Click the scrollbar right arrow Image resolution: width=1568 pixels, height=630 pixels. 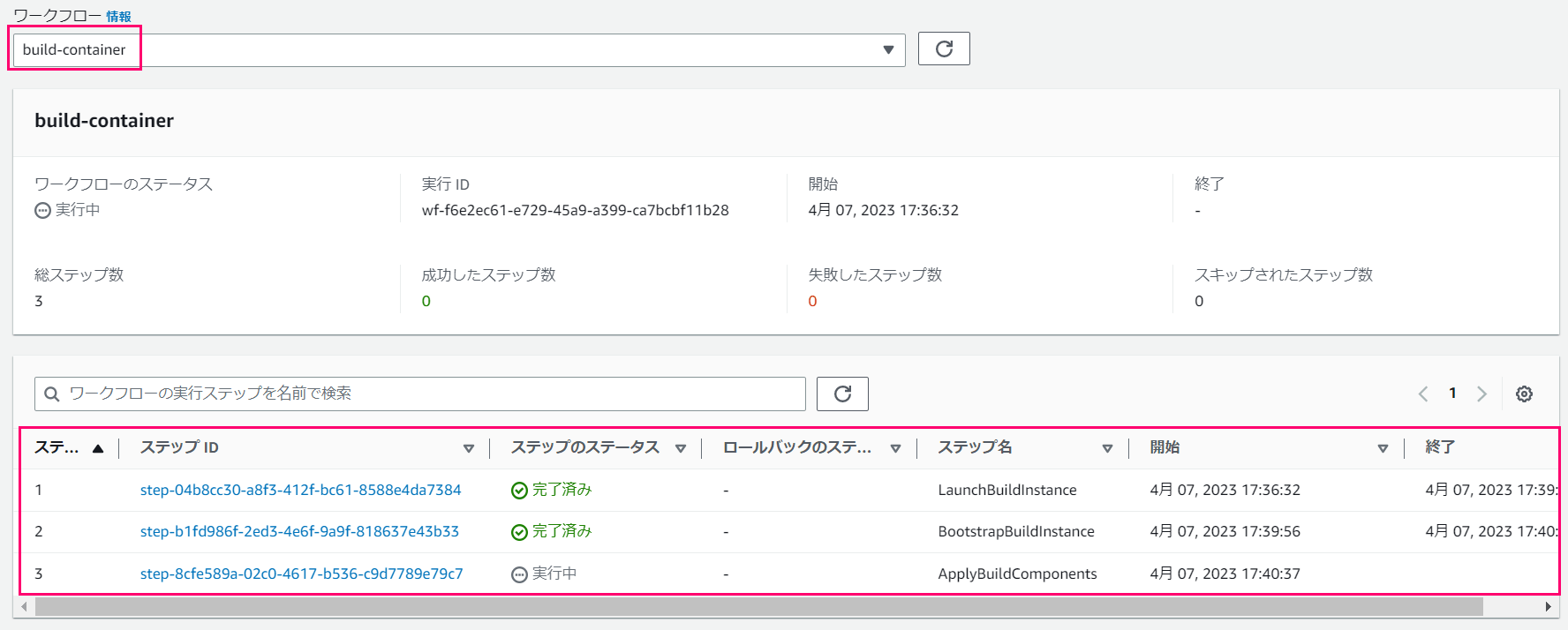click(x=1548, y=606)
